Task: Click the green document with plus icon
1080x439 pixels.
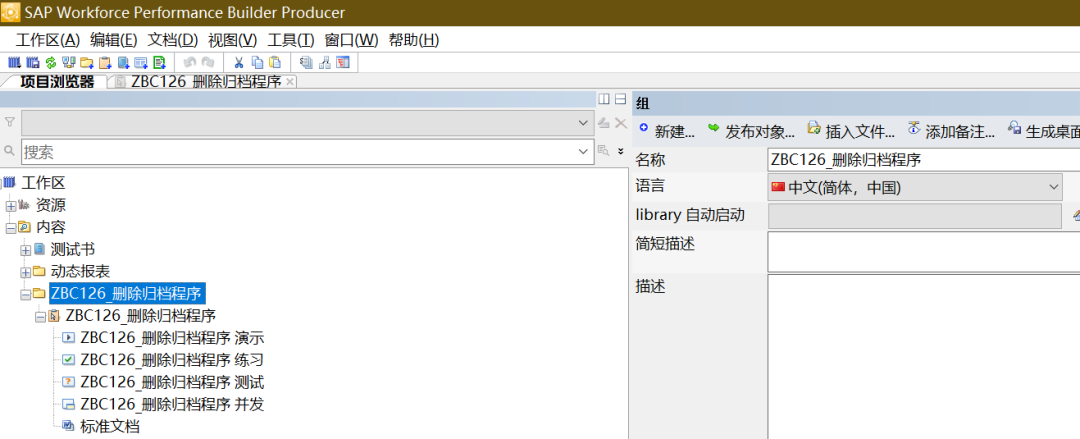Action: (x=160, y=63)
